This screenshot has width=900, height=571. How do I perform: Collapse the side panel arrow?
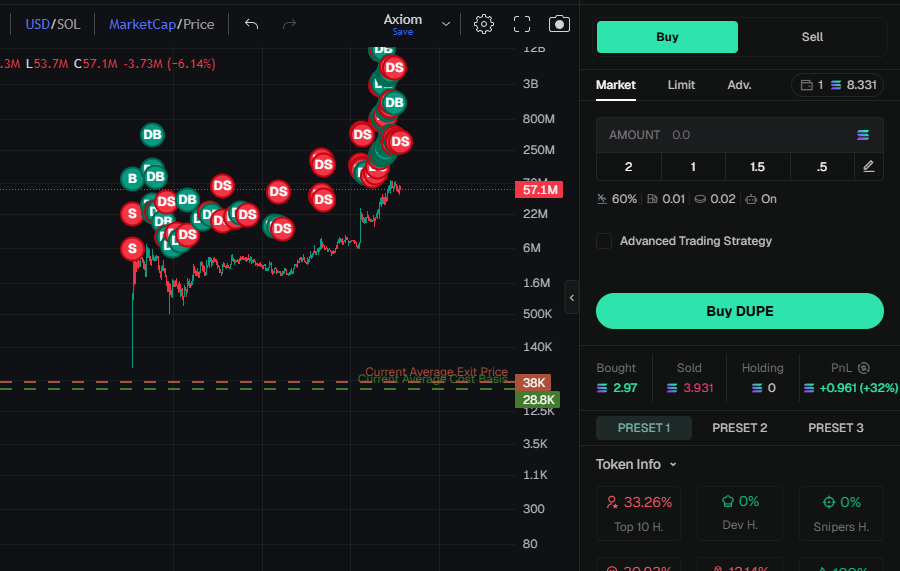click(572, 297)
